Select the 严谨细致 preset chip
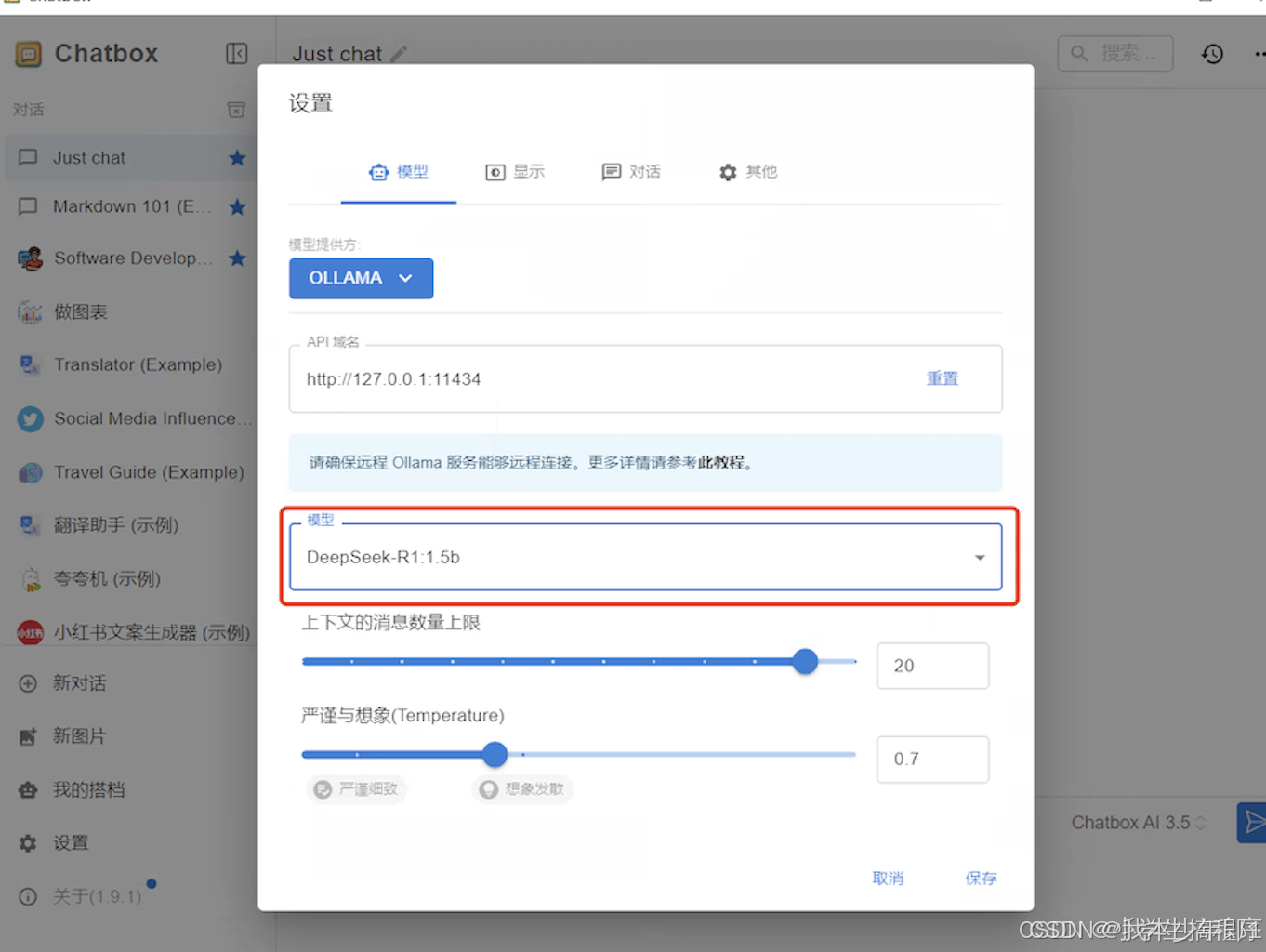 (357, 789)
